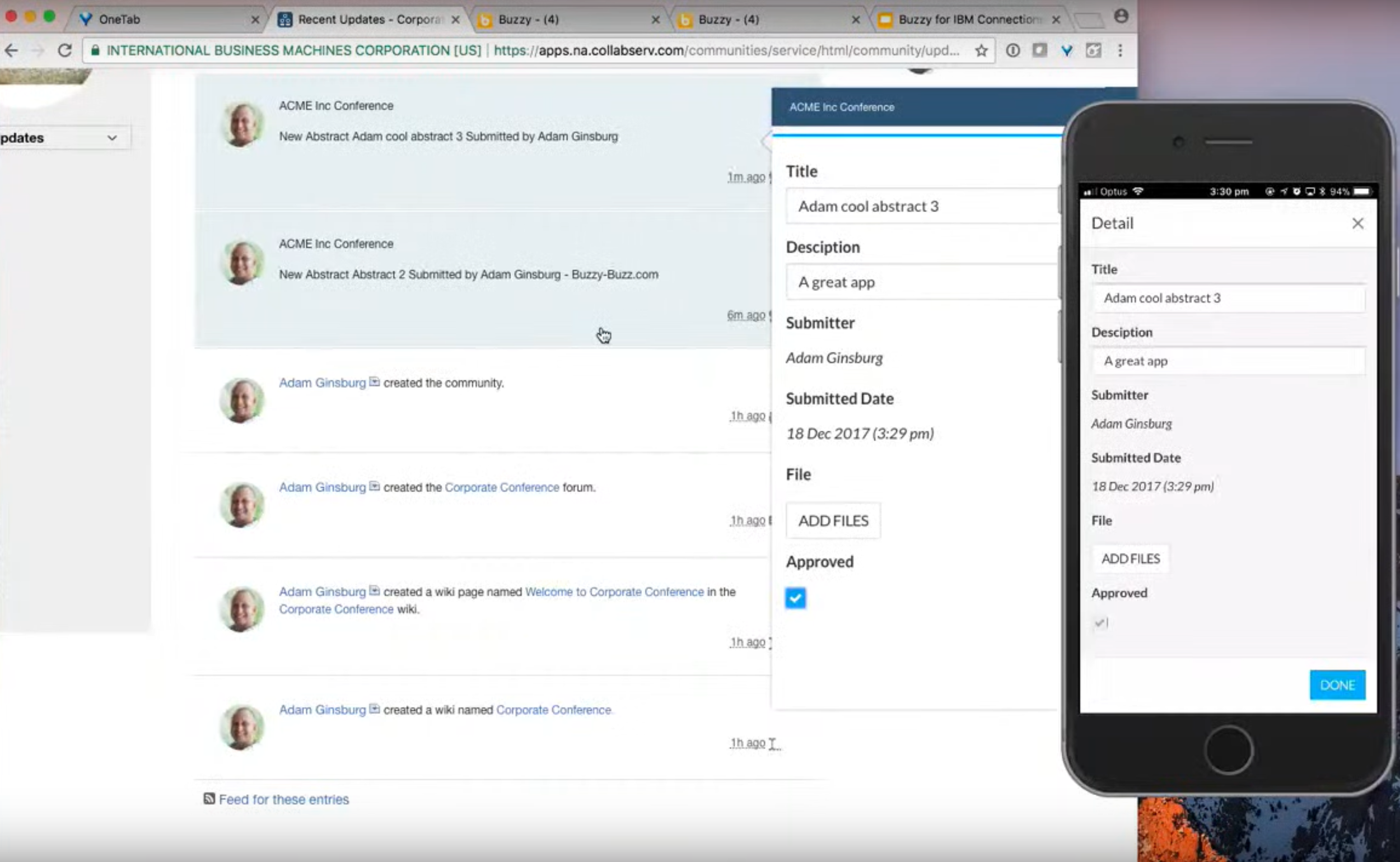The height and width of the screenshot is (862, 1400).
Task: Click the browser forward arrow
Action: pyautogui.click(x=38, y=50)
